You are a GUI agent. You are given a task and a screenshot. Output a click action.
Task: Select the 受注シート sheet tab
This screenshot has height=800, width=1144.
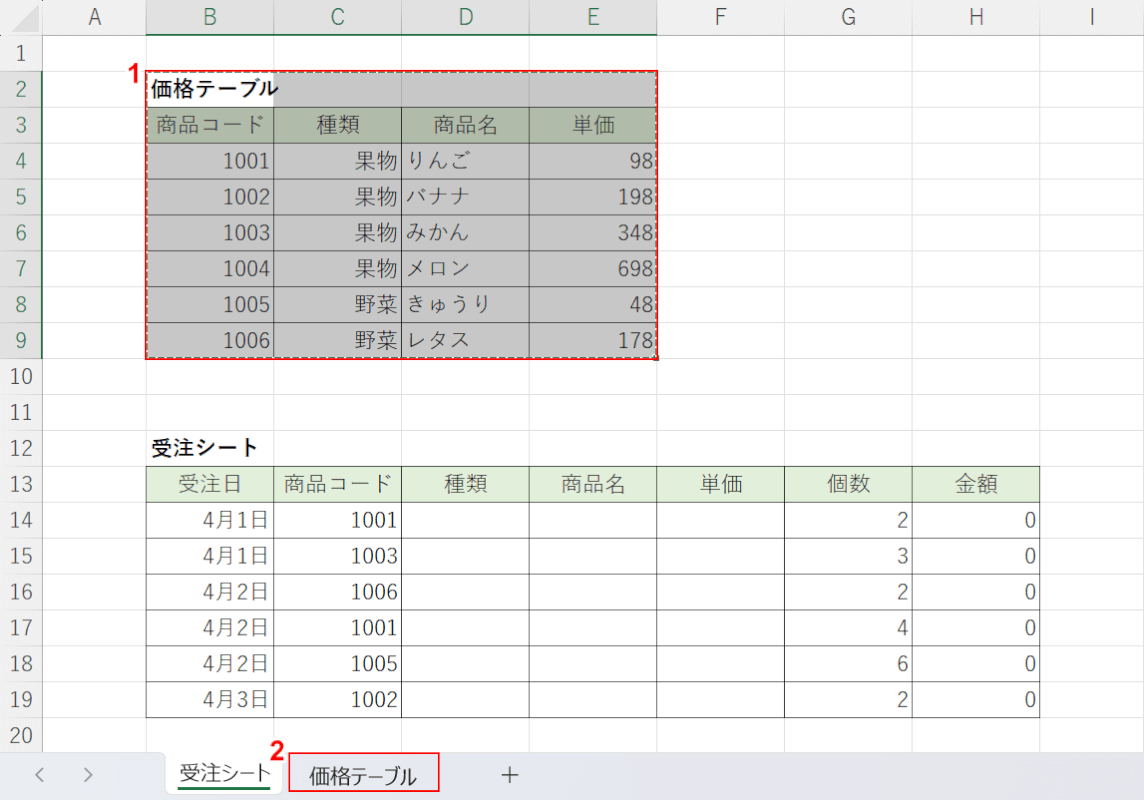pyautogui.click(x=225, y=773)
